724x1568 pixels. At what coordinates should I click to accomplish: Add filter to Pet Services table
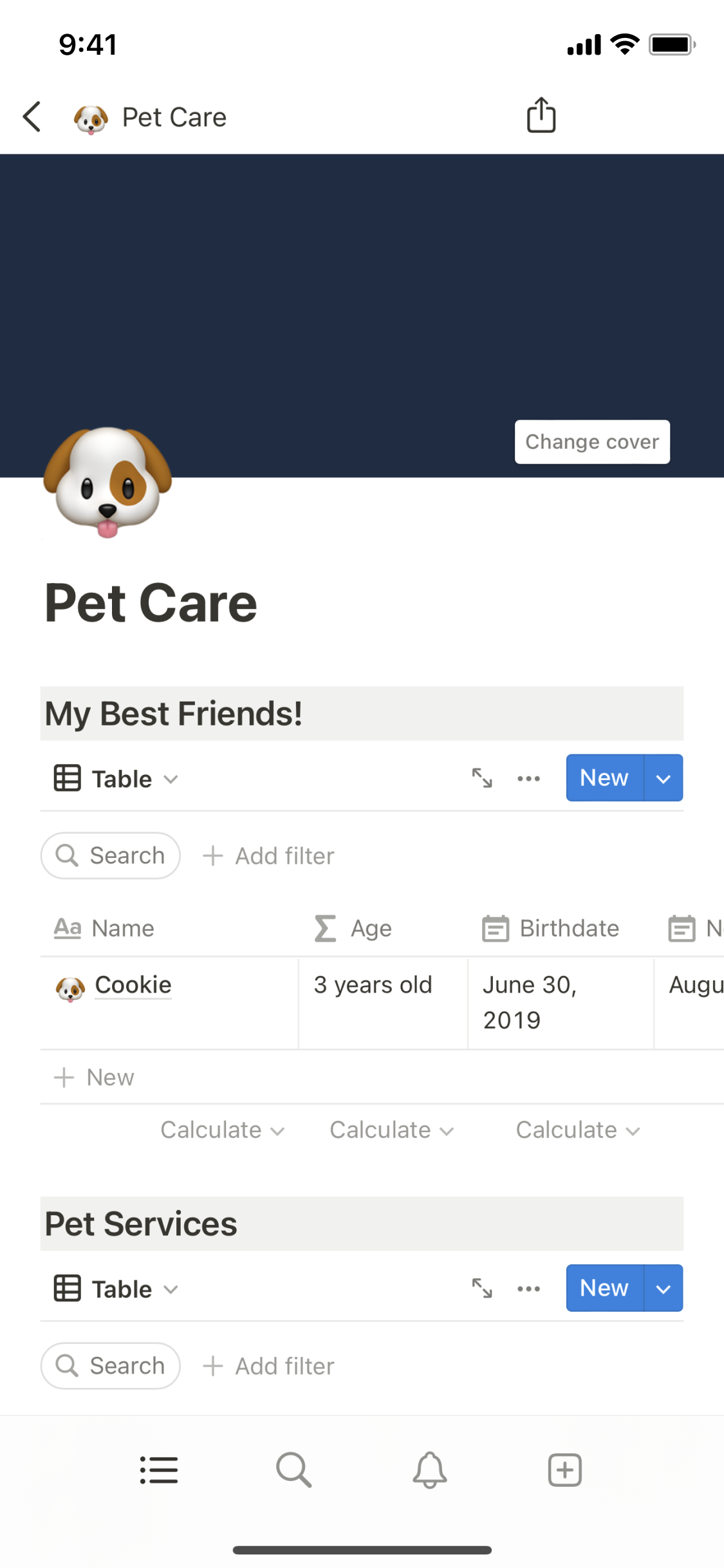(x=269, y=1366)
